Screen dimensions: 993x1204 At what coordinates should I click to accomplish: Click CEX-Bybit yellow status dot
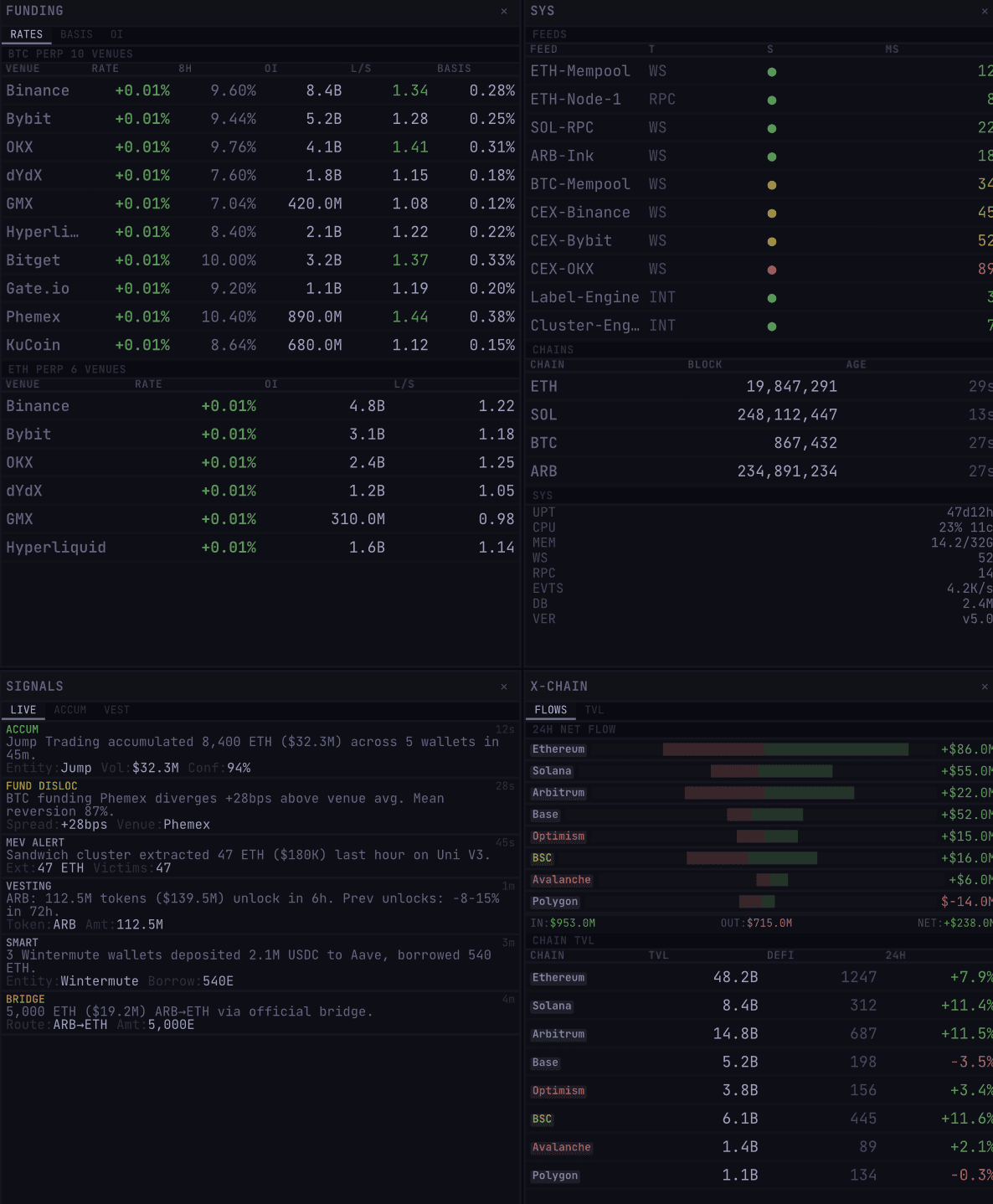[x=772, y=242]
